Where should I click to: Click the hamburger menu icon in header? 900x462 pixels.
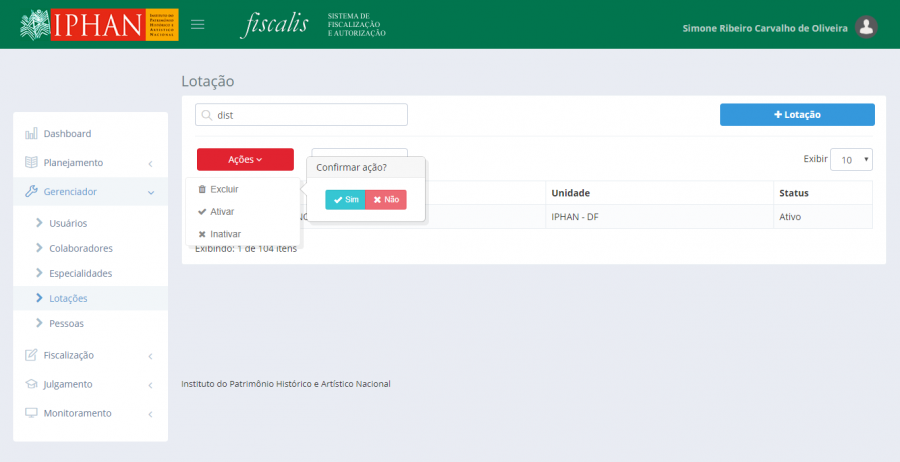click(x=198, y=24)
